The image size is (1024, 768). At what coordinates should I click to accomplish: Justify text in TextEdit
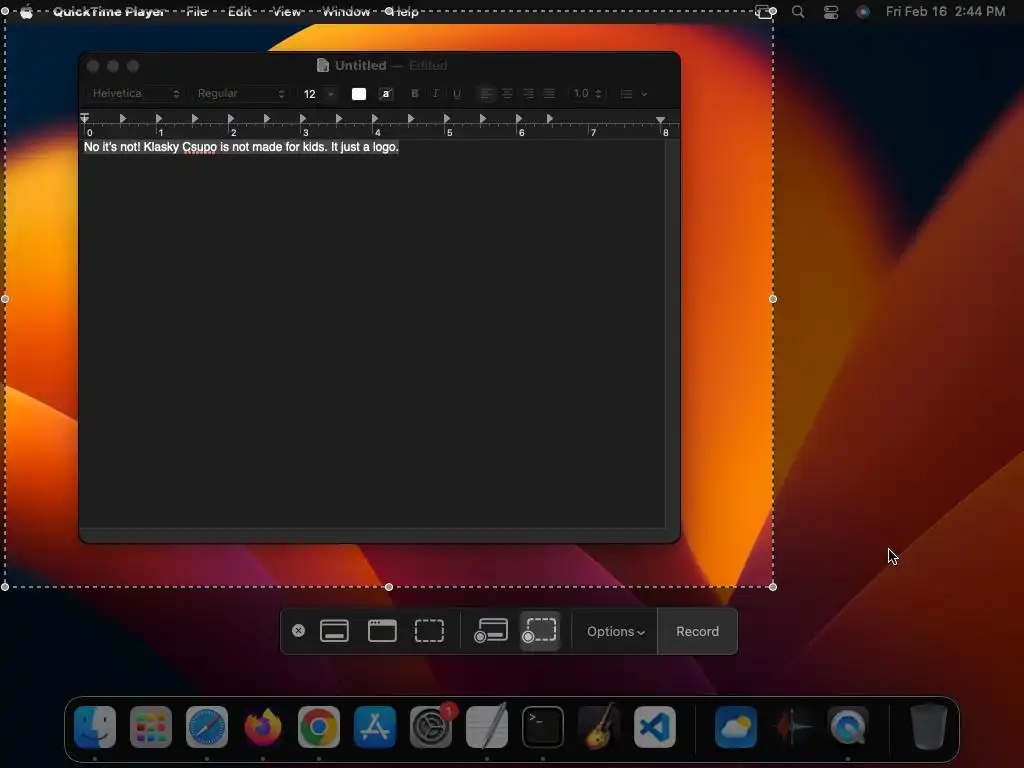coord(549,94)
